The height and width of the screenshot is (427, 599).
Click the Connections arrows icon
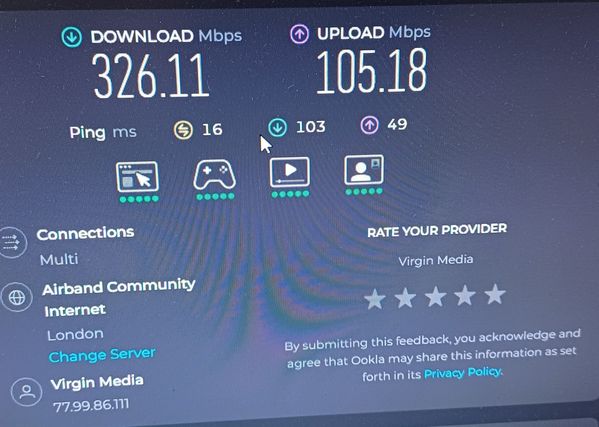coord(11,243)
